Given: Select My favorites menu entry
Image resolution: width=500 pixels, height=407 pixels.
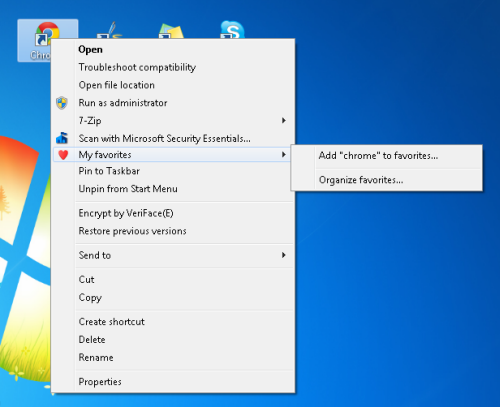Looking at the screenshot, I should pos(172,155).
